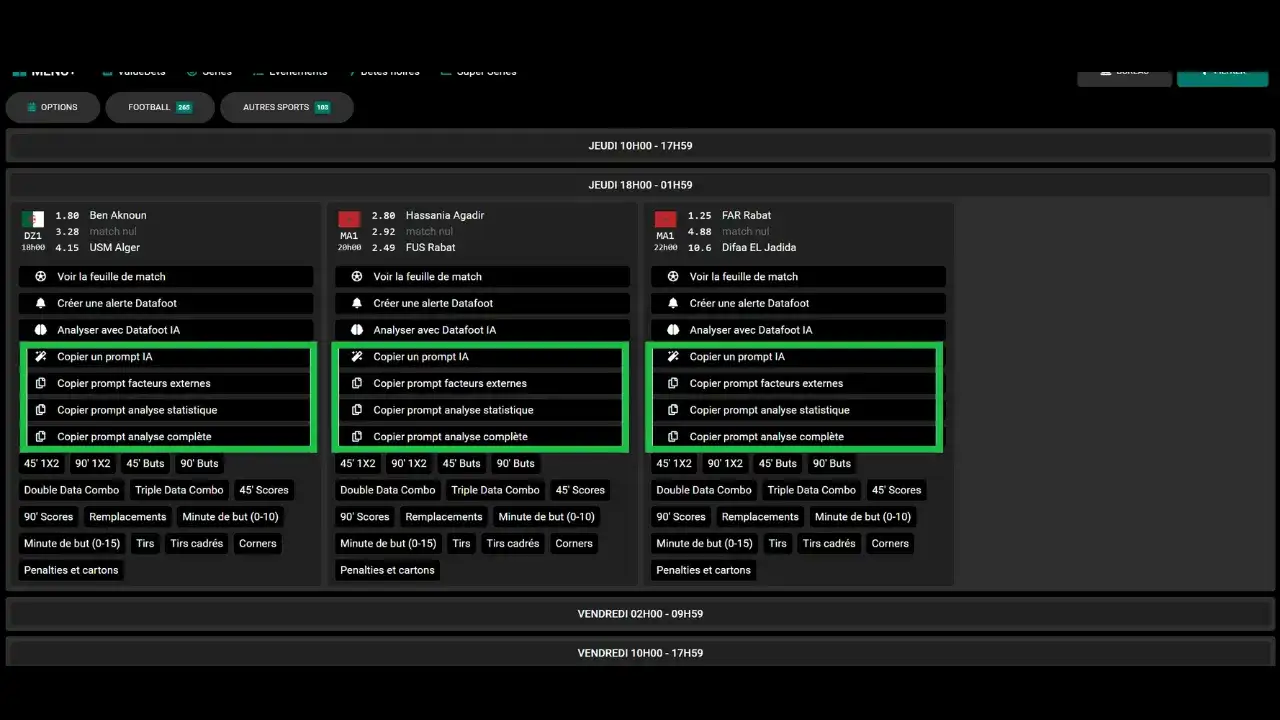
Task: Open Minute de but (0-15) for FAR Rabat
Action: [704, 544]
